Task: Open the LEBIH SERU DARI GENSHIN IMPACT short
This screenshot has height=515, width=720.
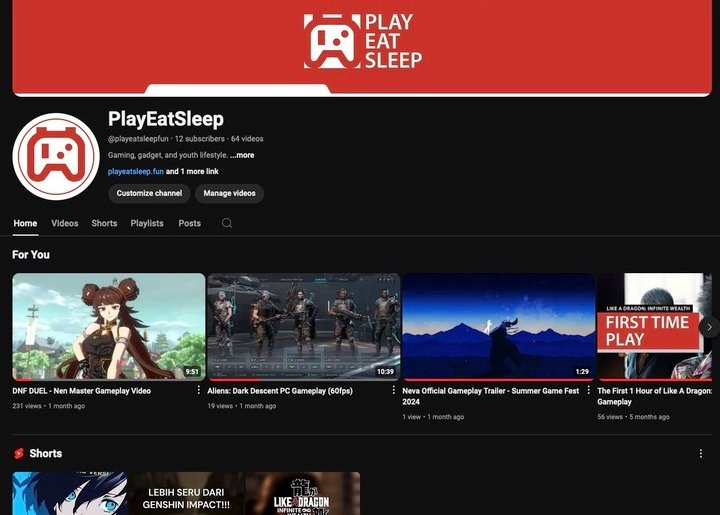Action: click(x=186, y=493)
